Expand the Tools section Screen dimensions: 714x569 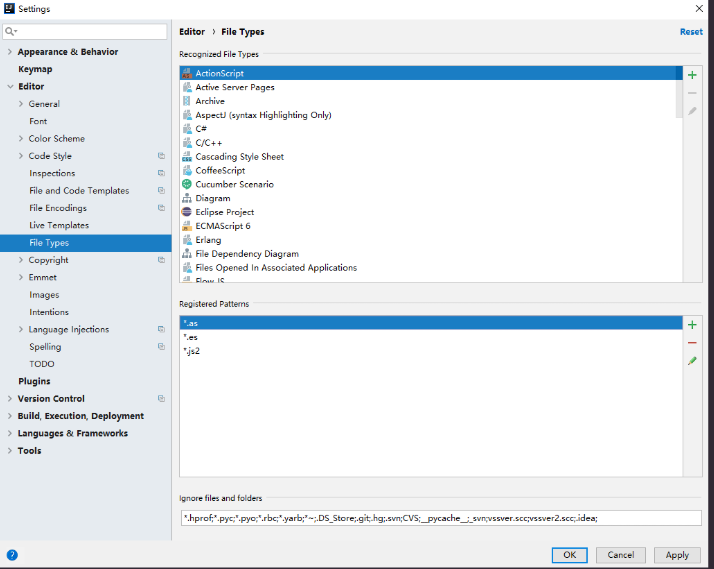click(10, 450)
